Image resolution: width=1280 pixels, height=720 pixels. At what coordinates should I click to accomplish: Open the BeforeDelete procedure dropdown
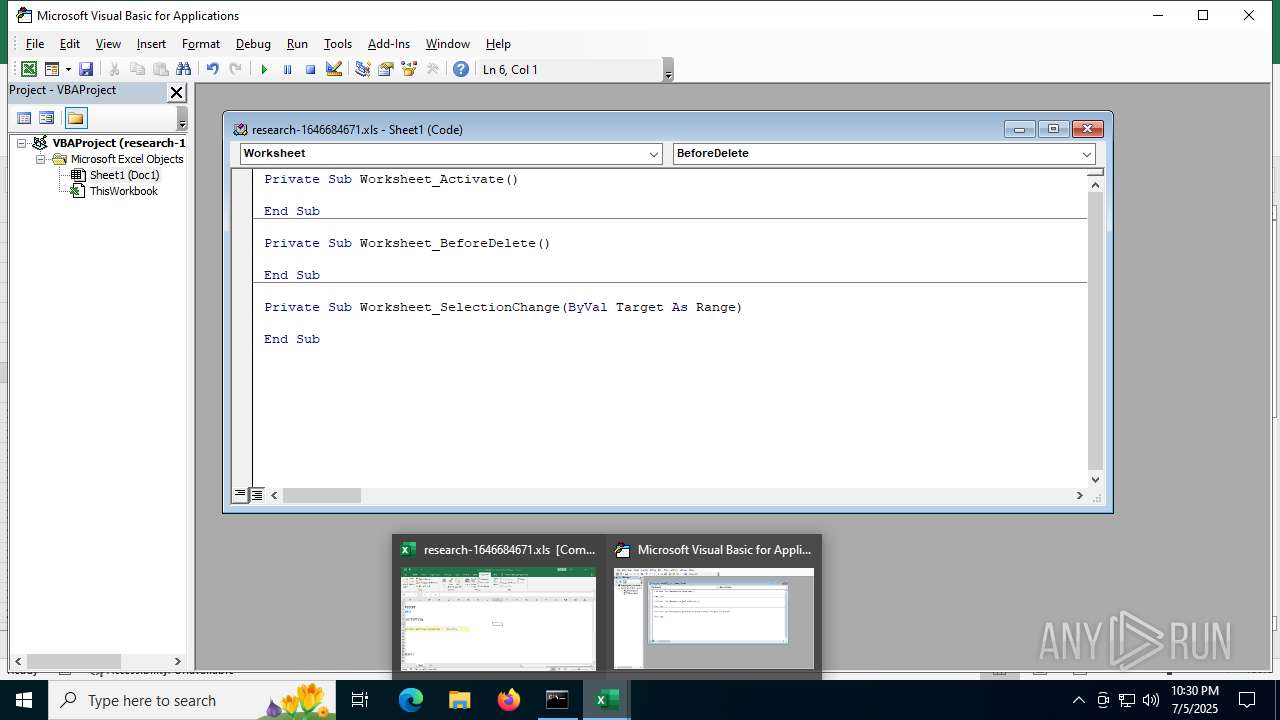(x=1086, y=154)
